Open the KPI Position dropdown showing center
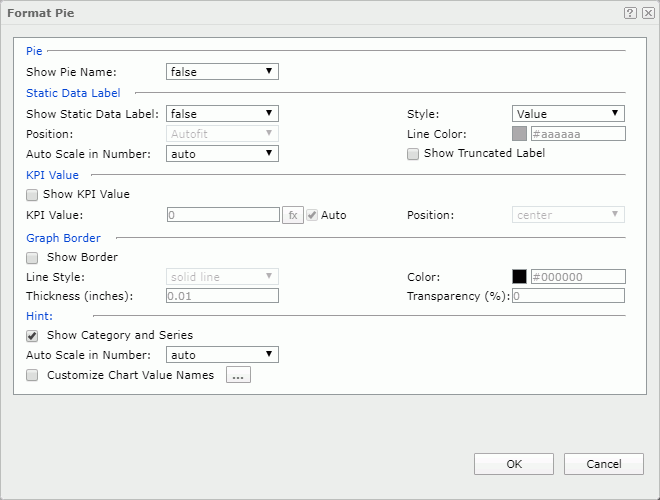Image resolution: width=660 pixels, height=500 pixels. pos(568,215)
